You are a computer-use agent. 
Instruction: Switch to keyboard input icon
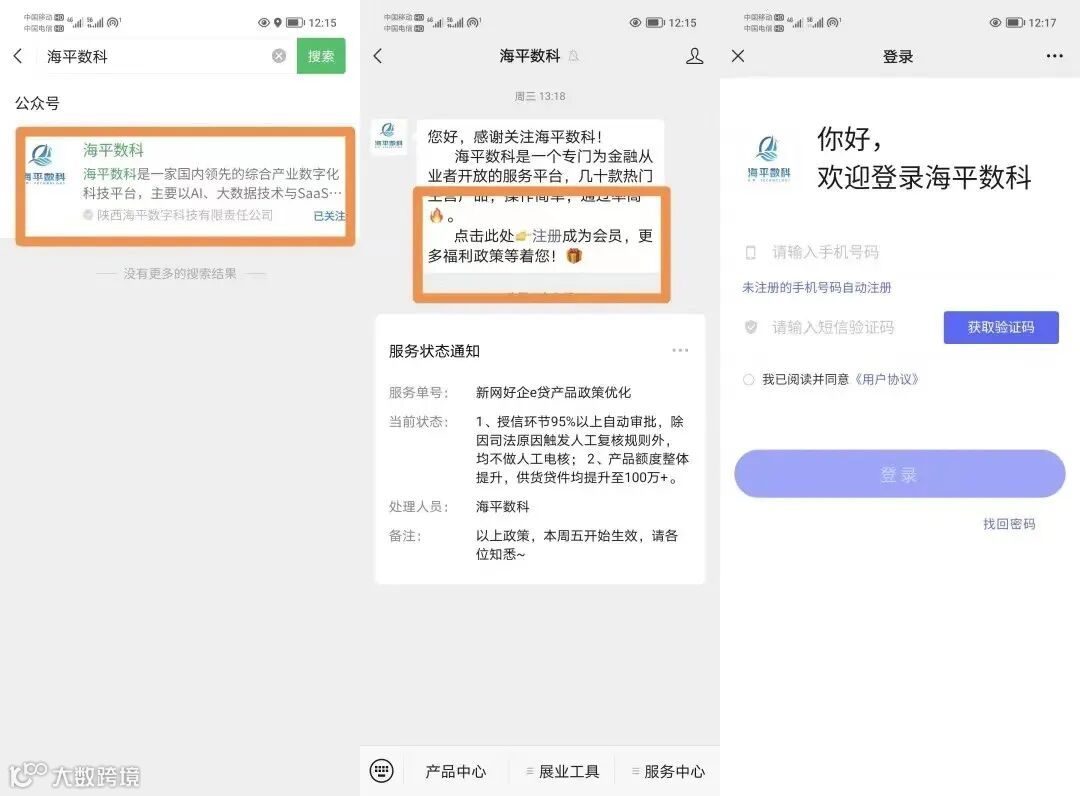point(382,771)
